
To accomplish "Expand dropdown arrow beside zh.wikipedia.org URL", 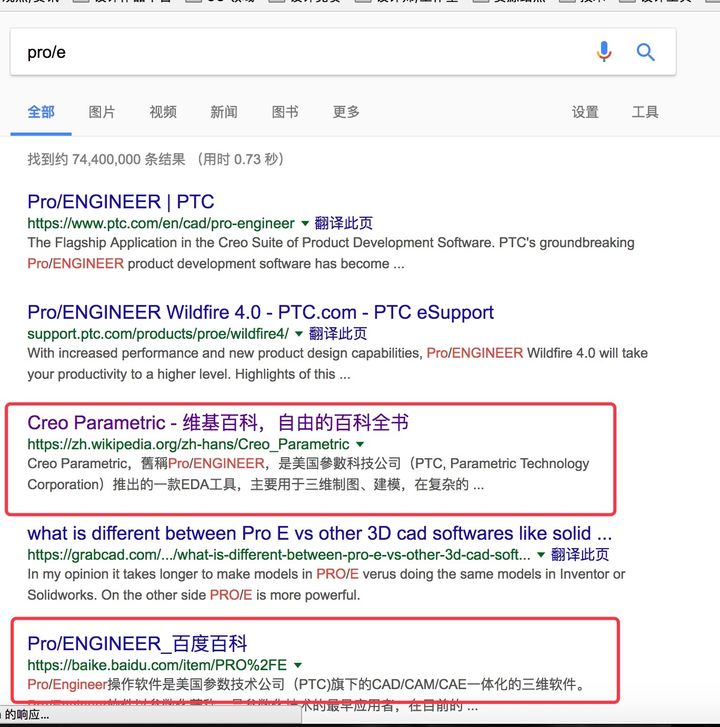I will [360, 444].
